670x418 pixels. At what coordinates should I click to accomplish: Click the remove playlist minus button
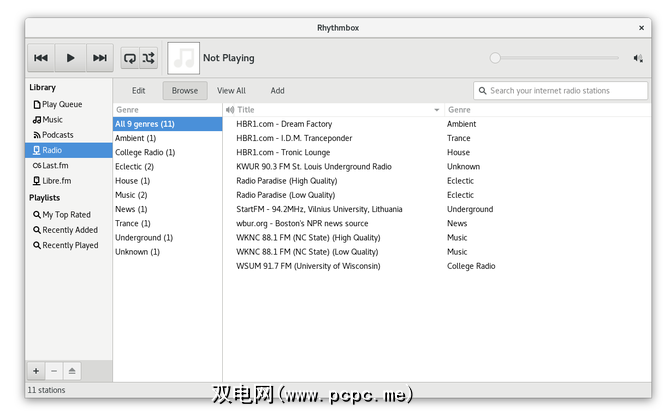click(x=54, y=371)
